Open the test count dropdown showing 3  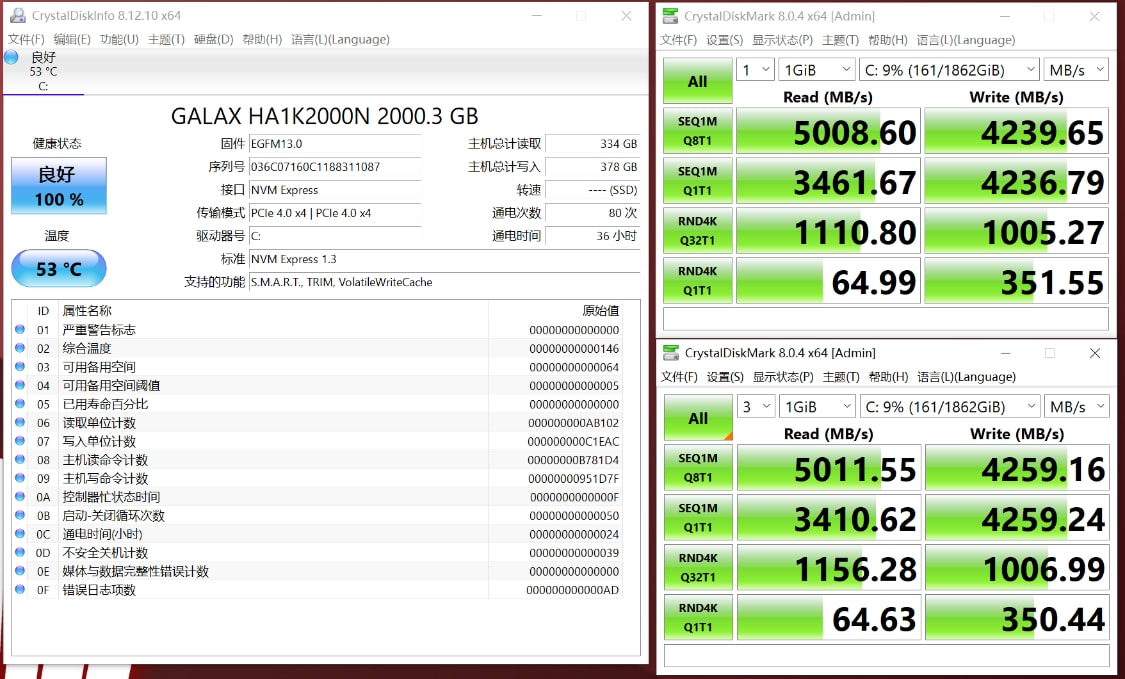(756, 406)
